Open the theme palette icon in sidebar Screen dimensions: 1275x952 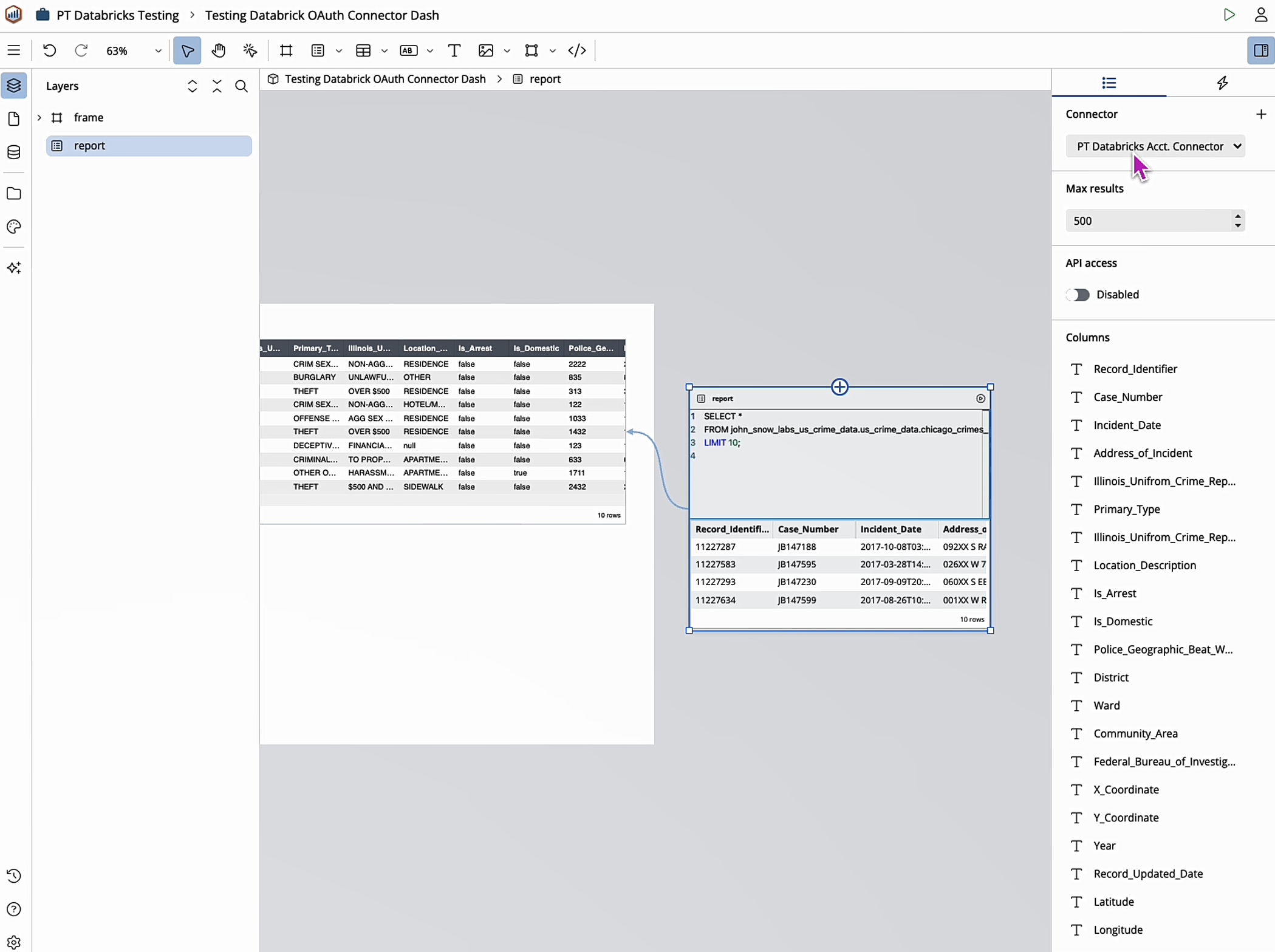click(x=14, y=227)
